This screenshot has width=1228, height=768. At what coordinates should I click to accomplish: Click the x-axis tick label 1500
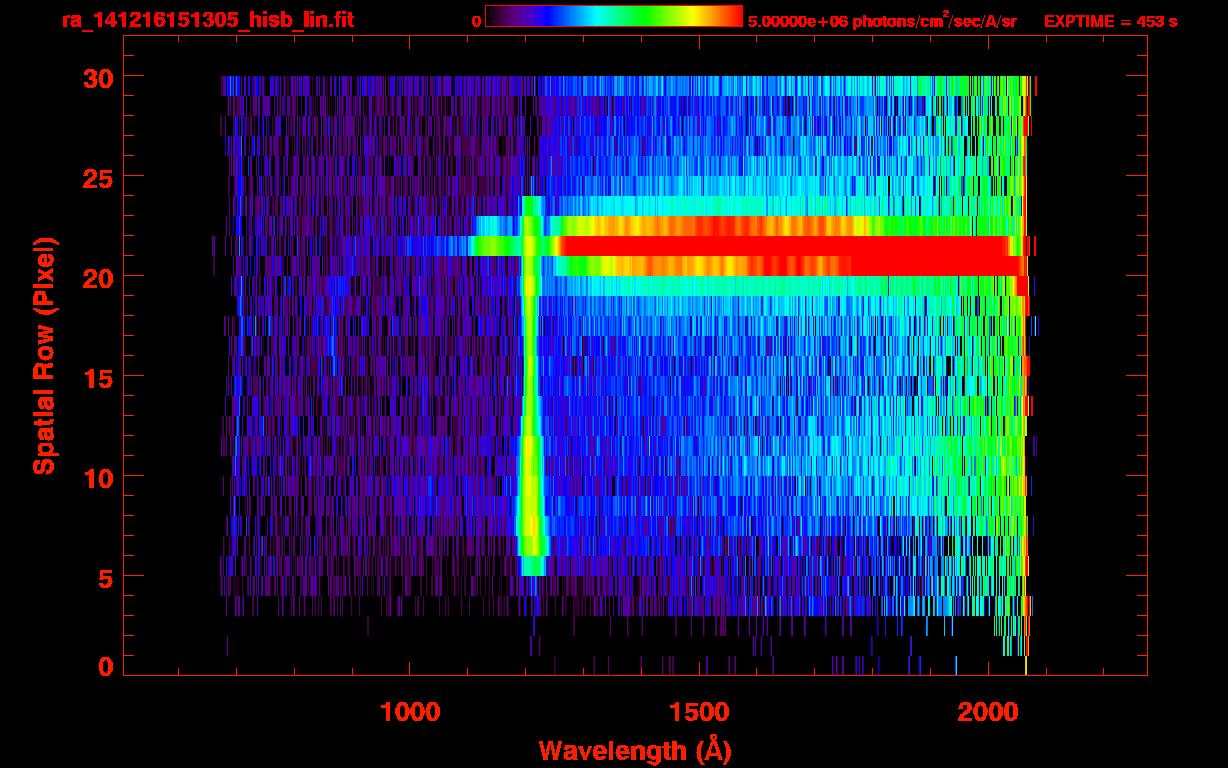(699, 713)
